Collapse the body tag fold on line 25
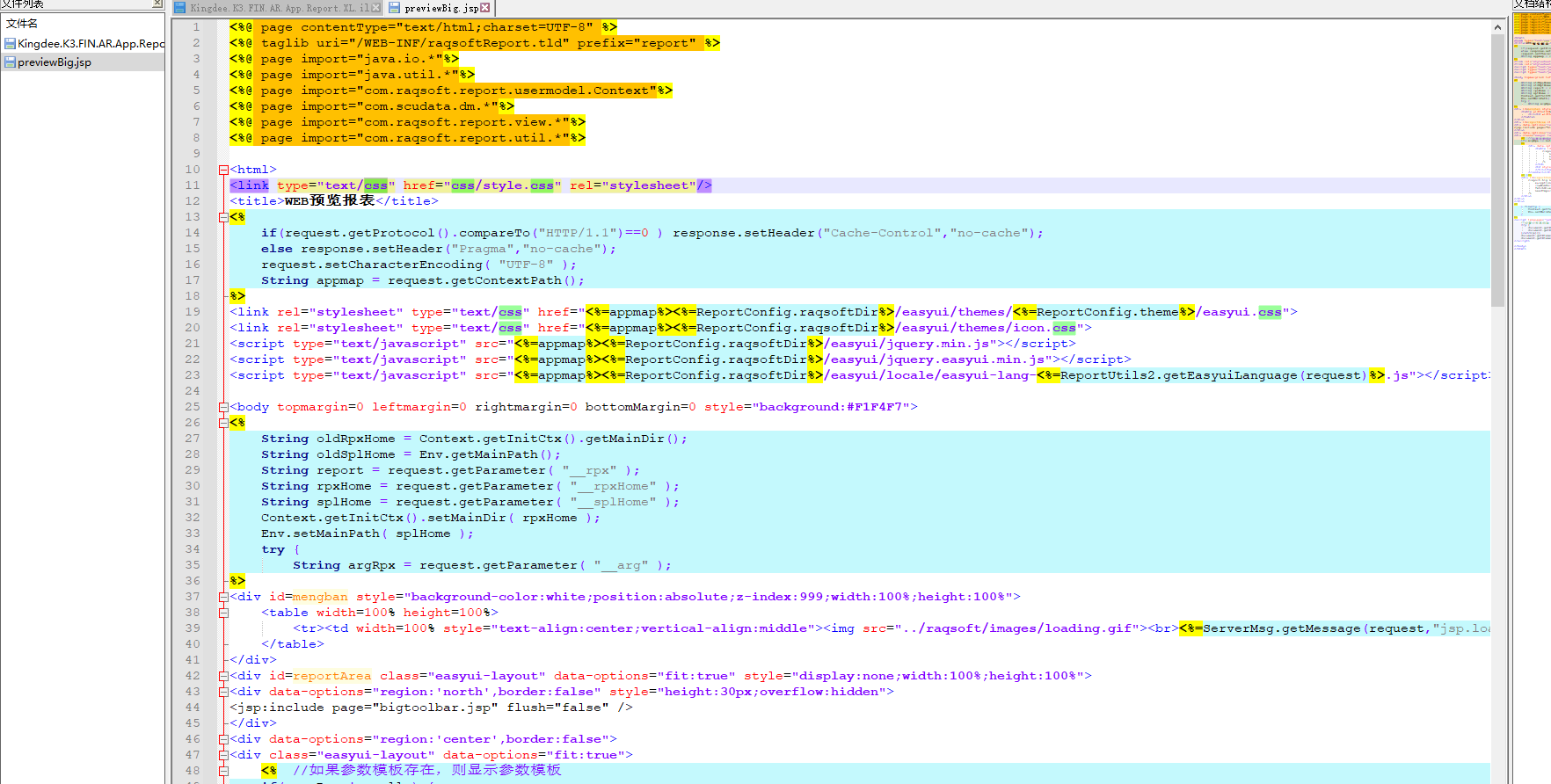The height and width of the screenshot is (784, 1551). (x=223, y=407)
